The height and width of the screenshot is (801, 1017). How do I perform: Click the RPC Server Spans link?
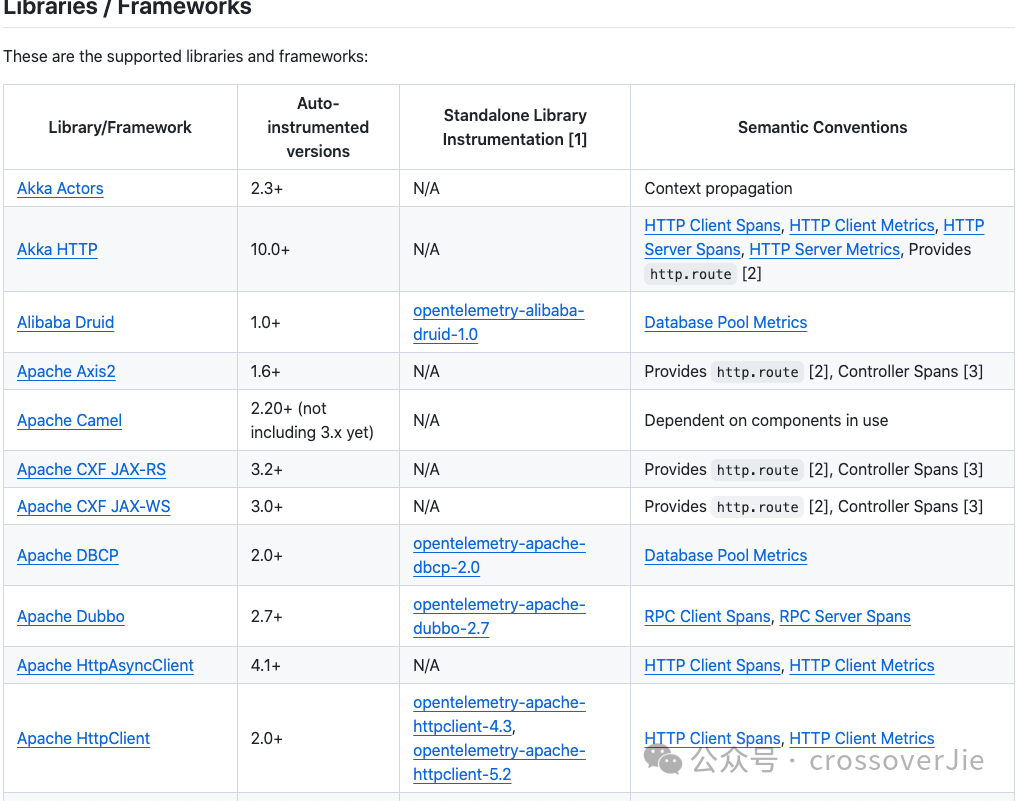[845, 616]
